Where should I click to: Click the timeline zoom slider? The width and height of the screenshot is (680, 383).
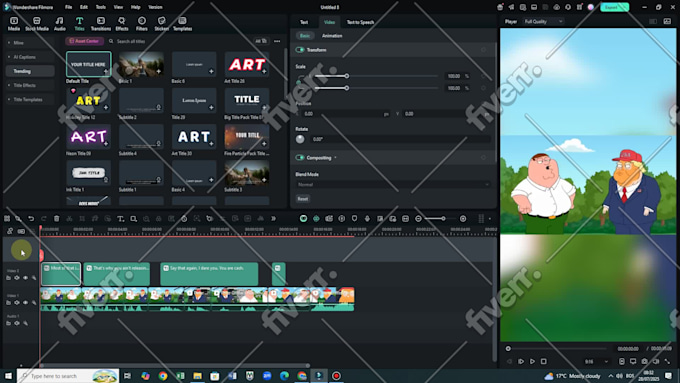point(440,219)
